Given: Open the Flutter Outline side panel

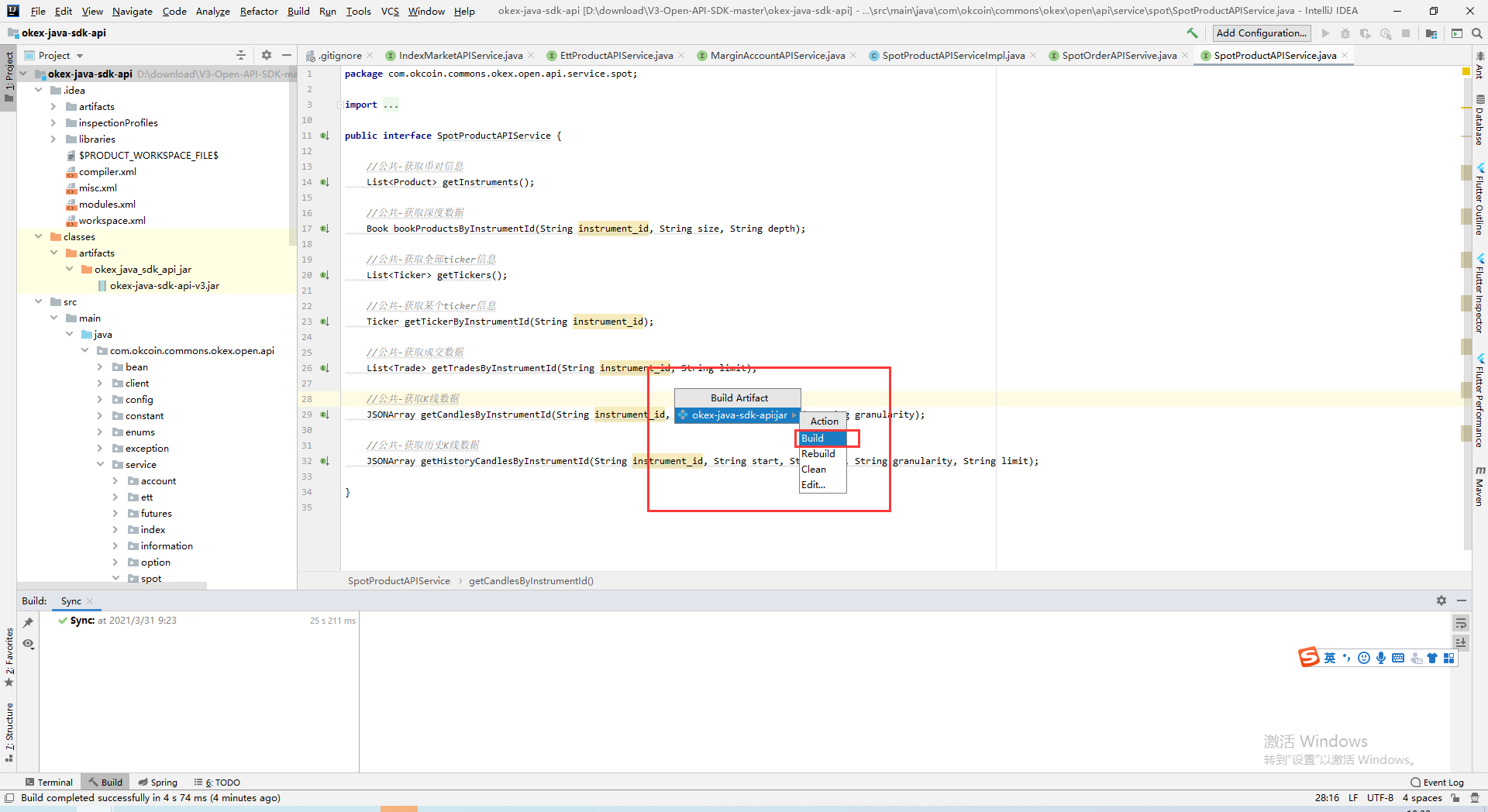Looking at the screenshot, I should click(x=1479, y=199).
